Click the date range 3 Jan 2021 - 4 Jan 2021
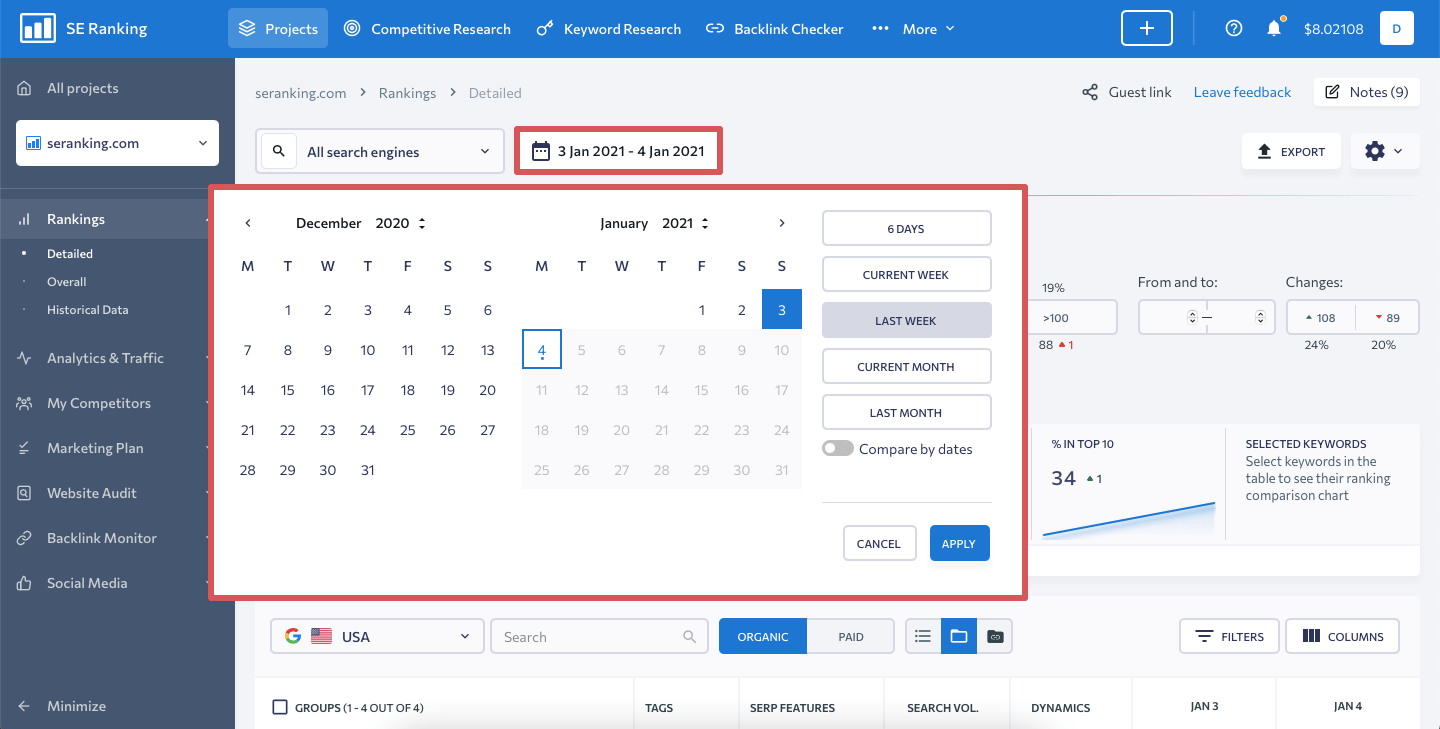Image resolution: width=1440 pixels, height=729 pixels. click(x=618, y=152)
